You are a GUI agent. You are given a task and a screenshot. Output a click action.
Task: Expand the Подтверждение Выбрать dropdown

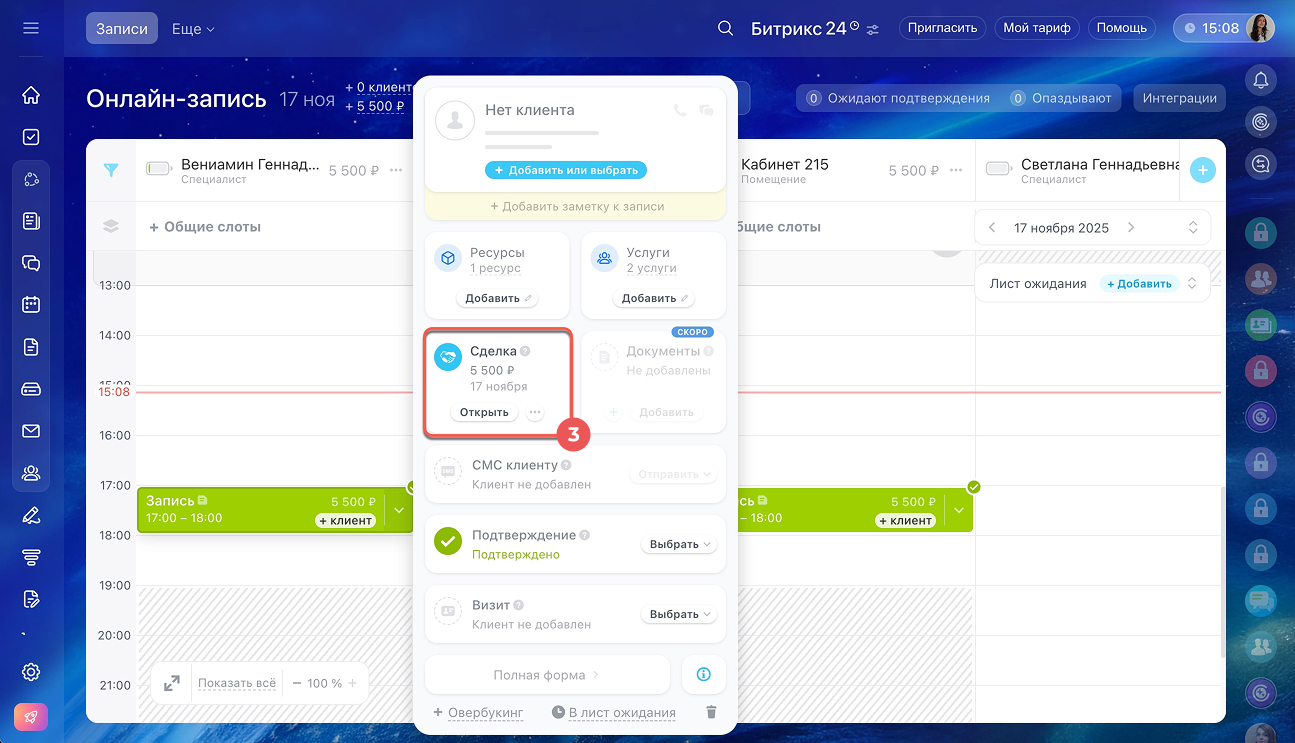679,544
